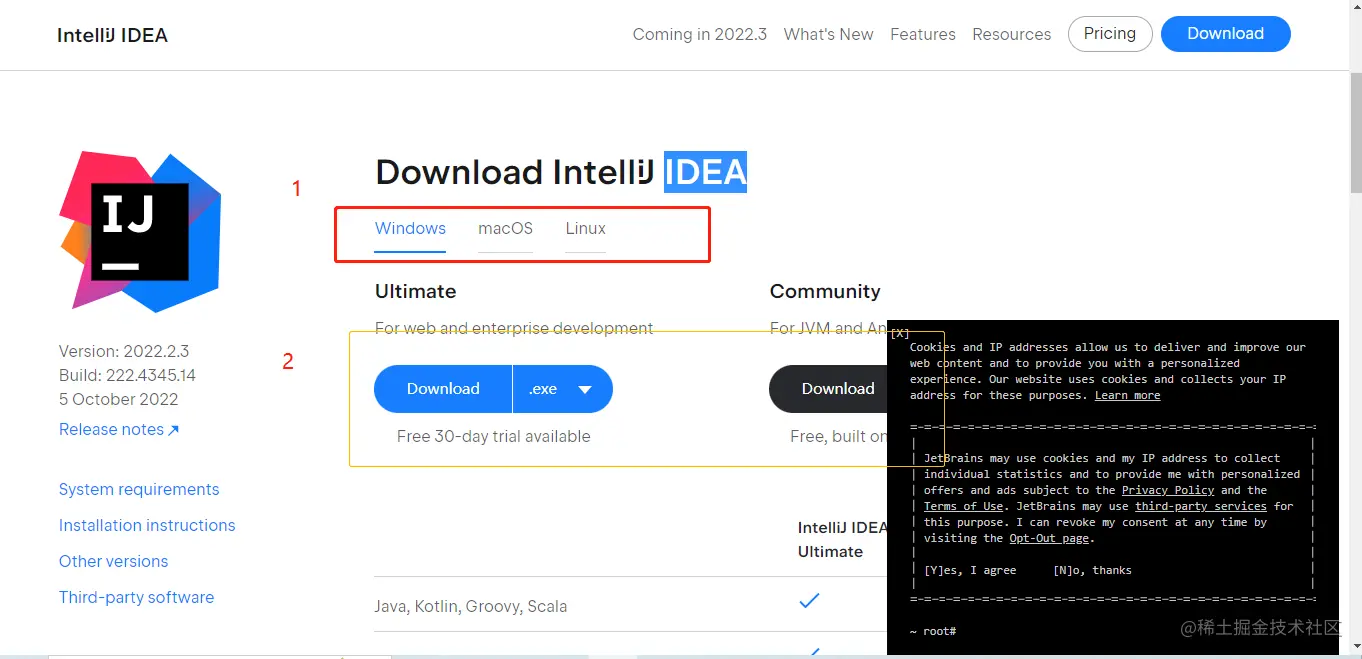Image resolution: width=1362 pixels, height=659 pixels.
Task: Open the What's New menu item
Action: click(x=829, y=34)
